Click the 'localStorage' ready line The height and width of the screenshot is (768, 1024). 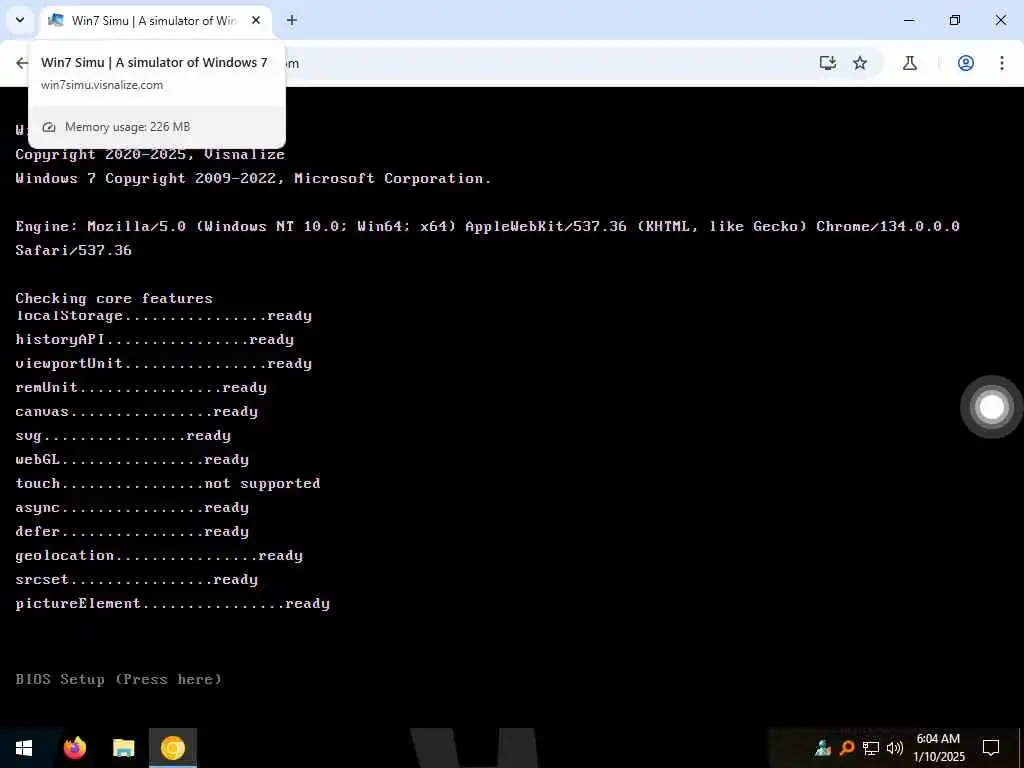(x=163, y=316)
